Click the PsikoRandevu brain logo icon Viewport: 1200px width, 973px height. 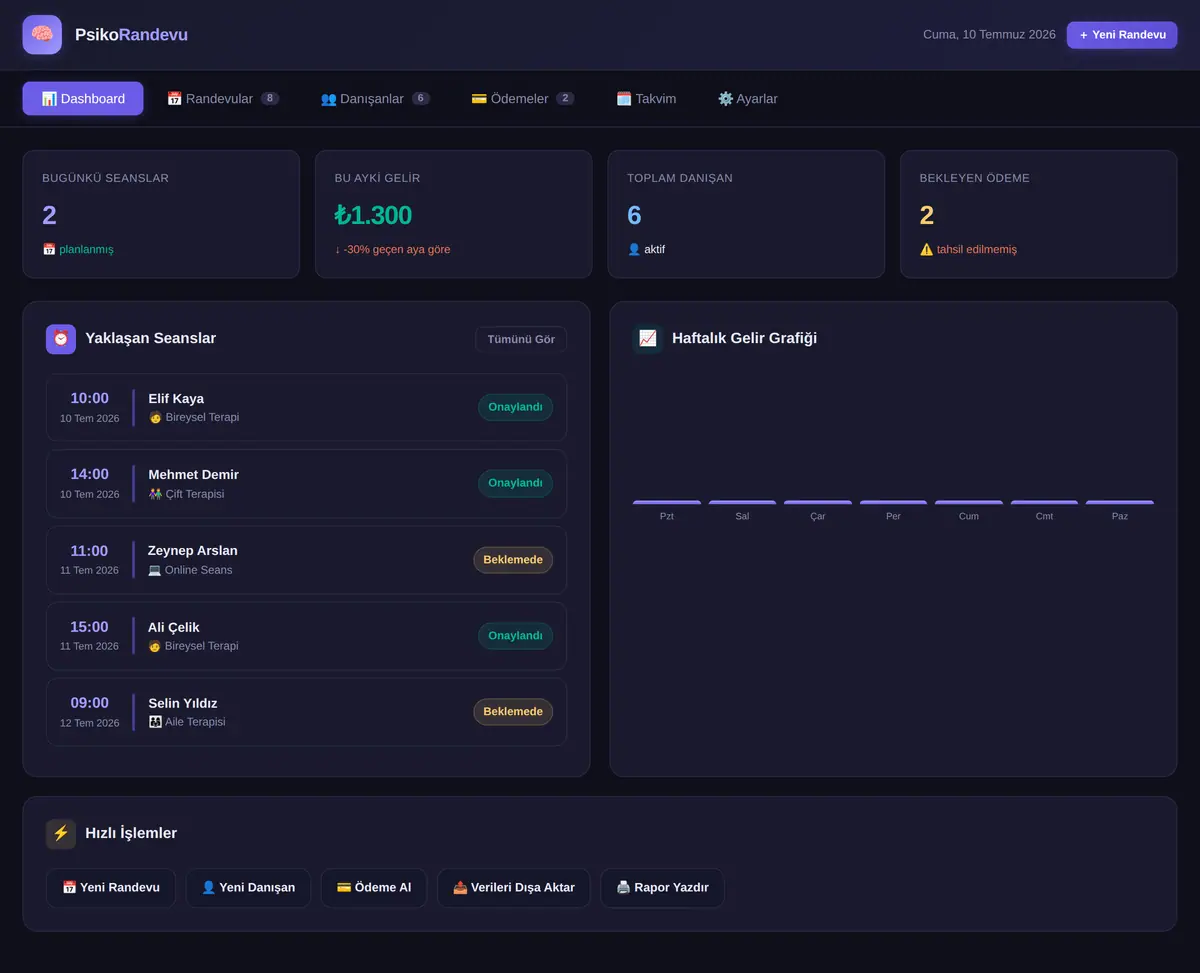pos(42,35)
